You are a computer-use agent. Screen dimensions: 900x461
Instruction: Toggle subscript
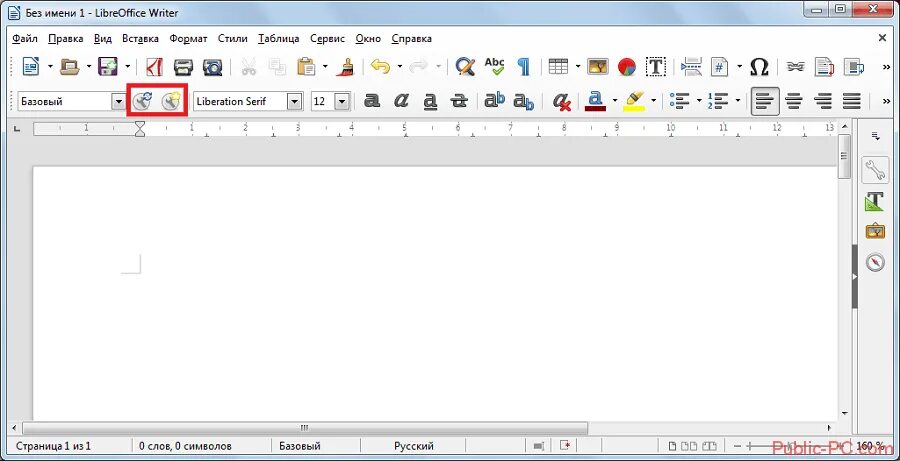(x=523, y=102)
